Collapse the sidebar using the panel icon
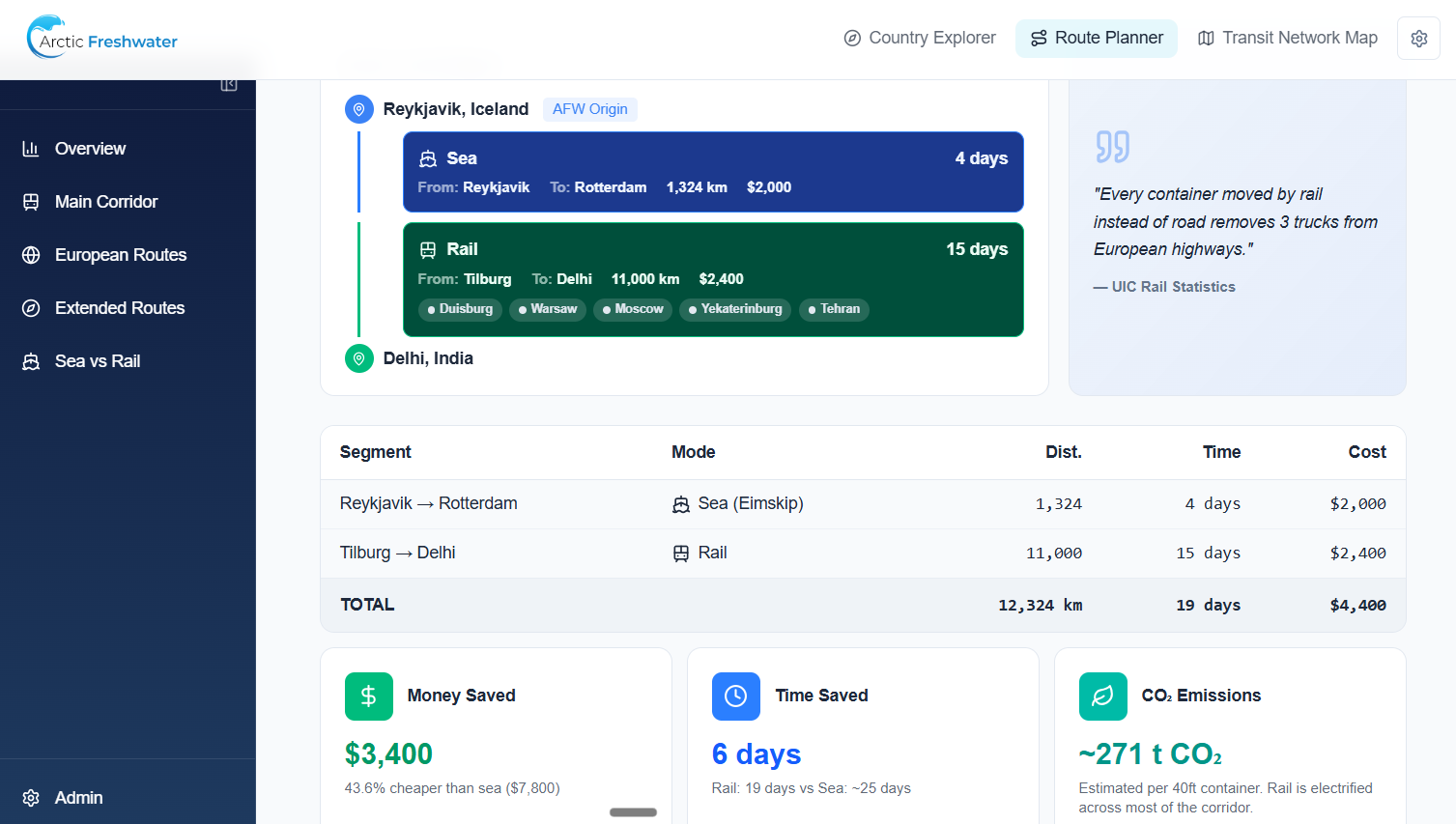 (x=229, y=85)
